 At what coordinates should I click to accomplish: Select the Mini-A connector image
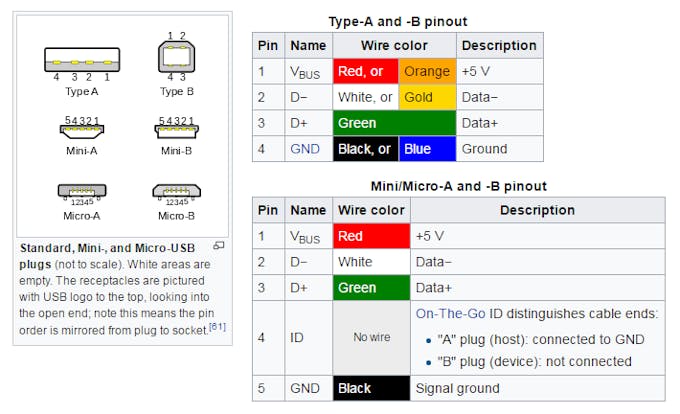[x=82, y=131]
